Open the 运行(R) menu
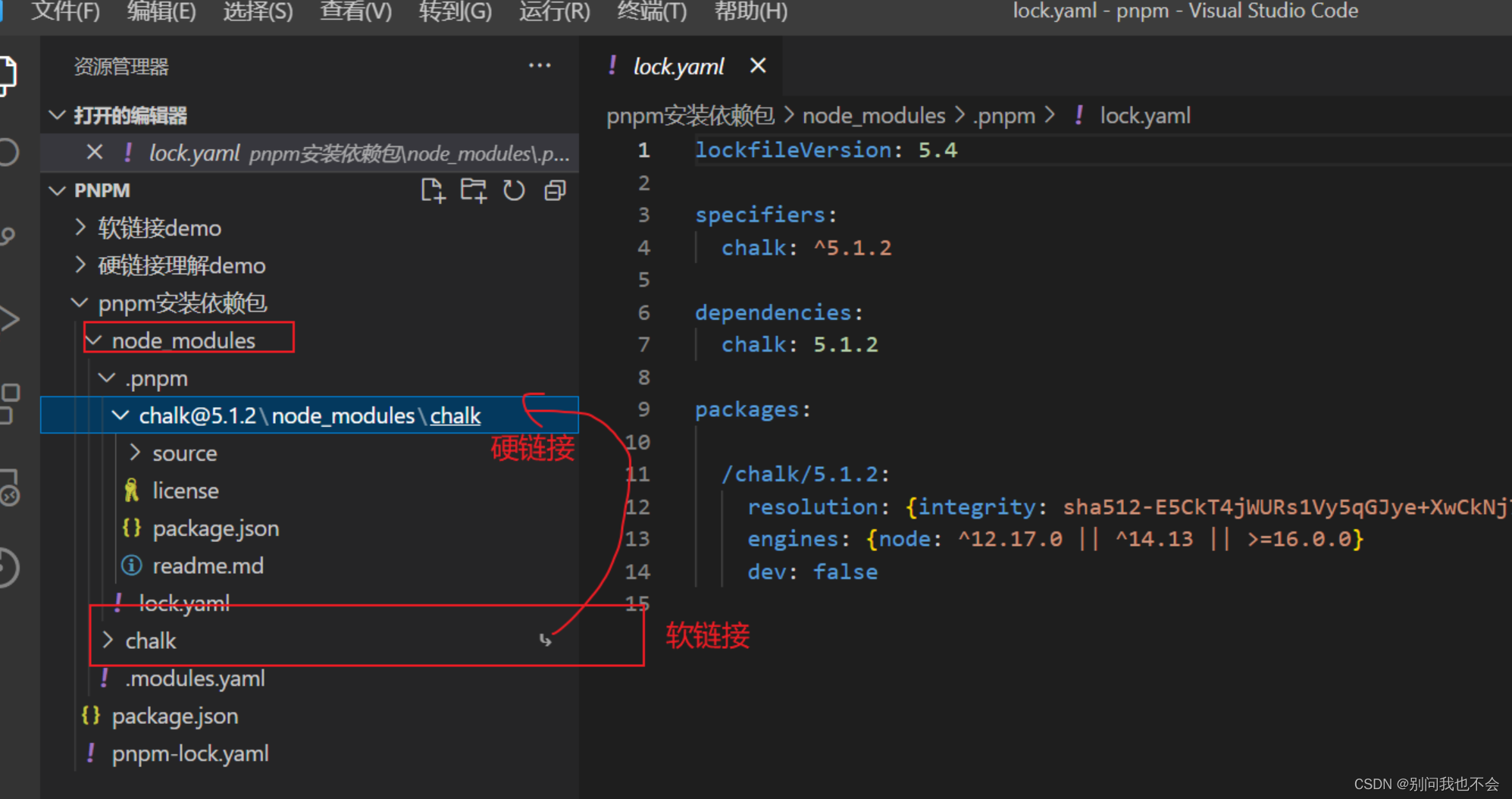The height and width of the screenshot is (799, 1512). (x=554, y=11)
